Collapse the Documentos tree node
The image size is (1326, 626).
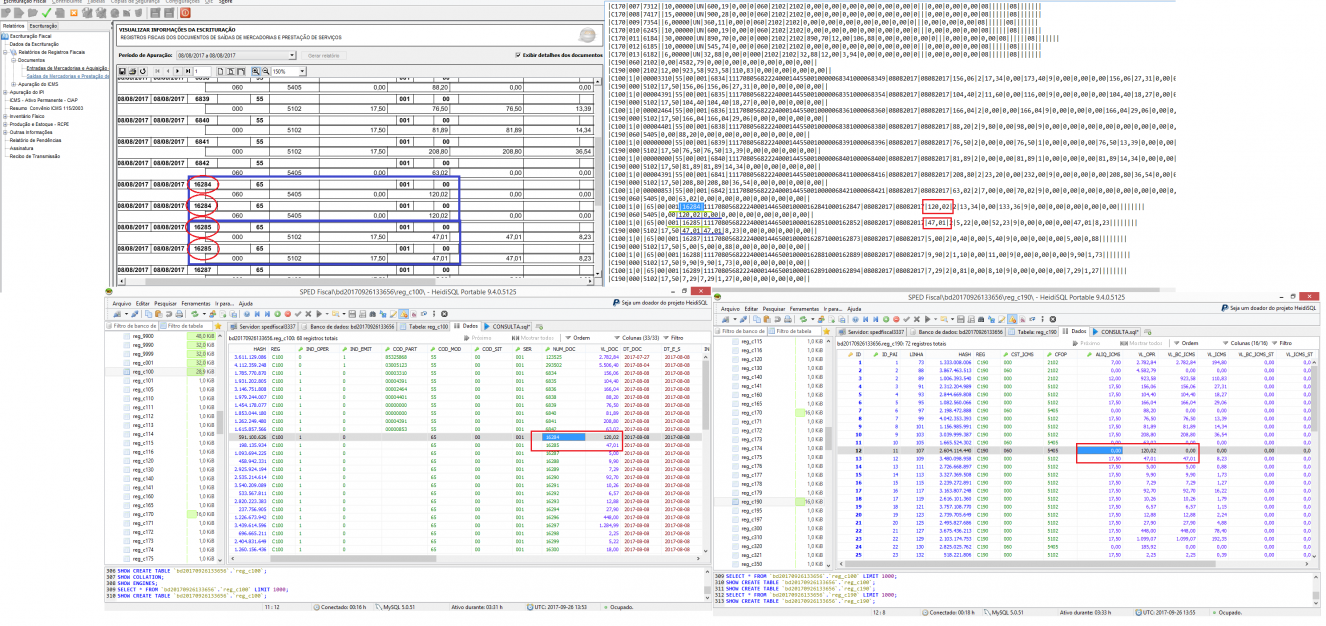pyautogui.click(x=13, y=60)
